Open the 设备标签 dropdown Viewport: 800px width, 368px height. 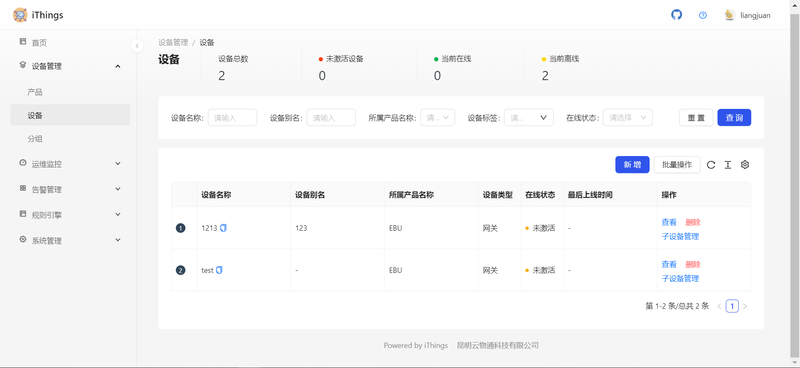(x=529, y=117)
